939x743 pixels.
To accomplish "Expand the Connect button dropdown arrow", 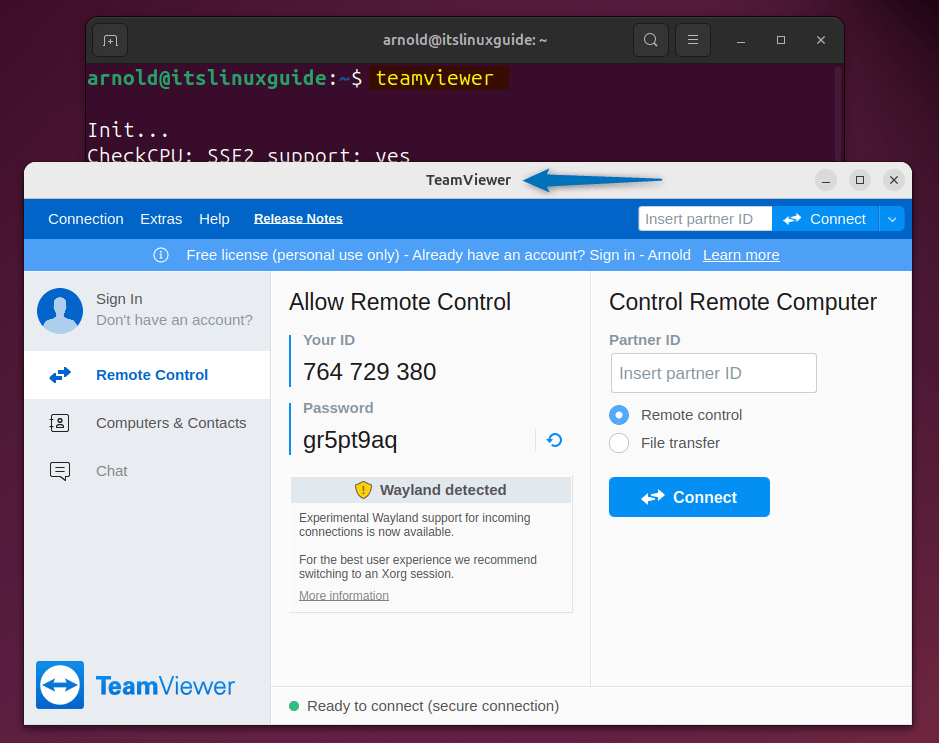I will click(891, 218).
